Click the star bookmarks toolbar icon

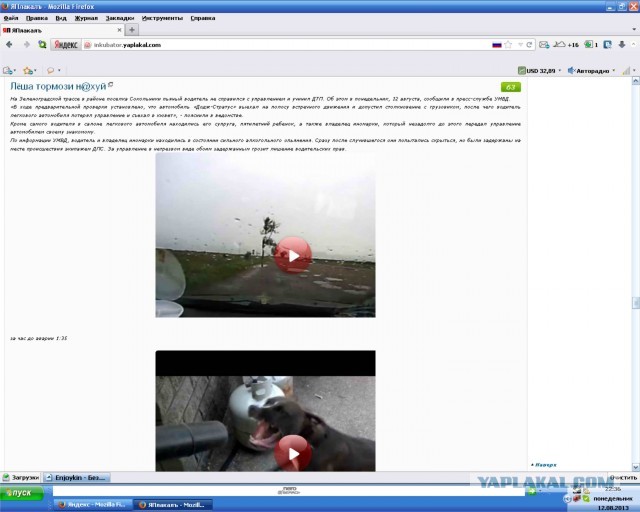click(28, 71)
